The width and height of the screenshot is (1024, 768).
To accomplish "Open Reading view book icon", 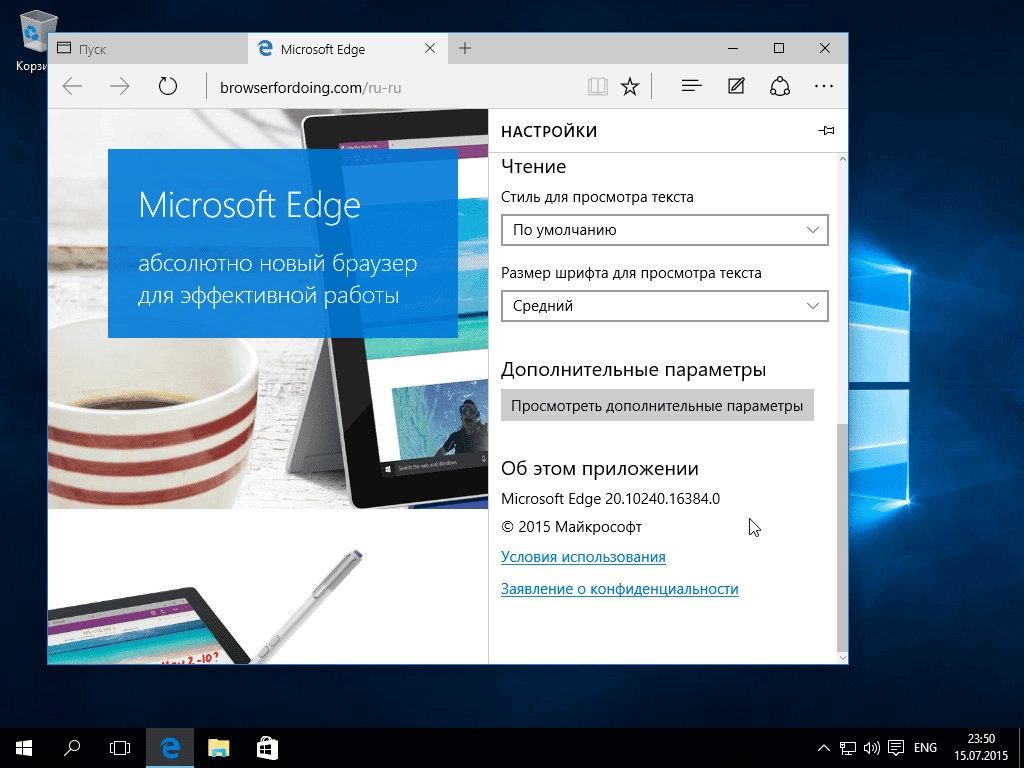I will [x=598, y=86].
